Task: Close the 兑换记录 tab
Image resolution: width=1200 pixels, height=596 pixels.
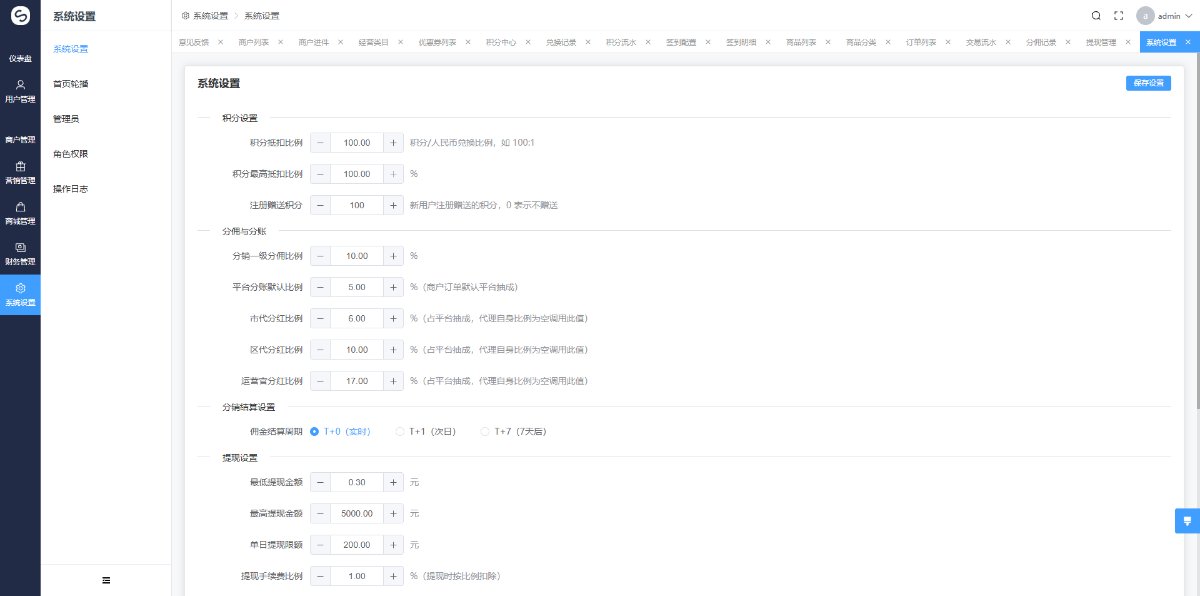Action: 588,43
